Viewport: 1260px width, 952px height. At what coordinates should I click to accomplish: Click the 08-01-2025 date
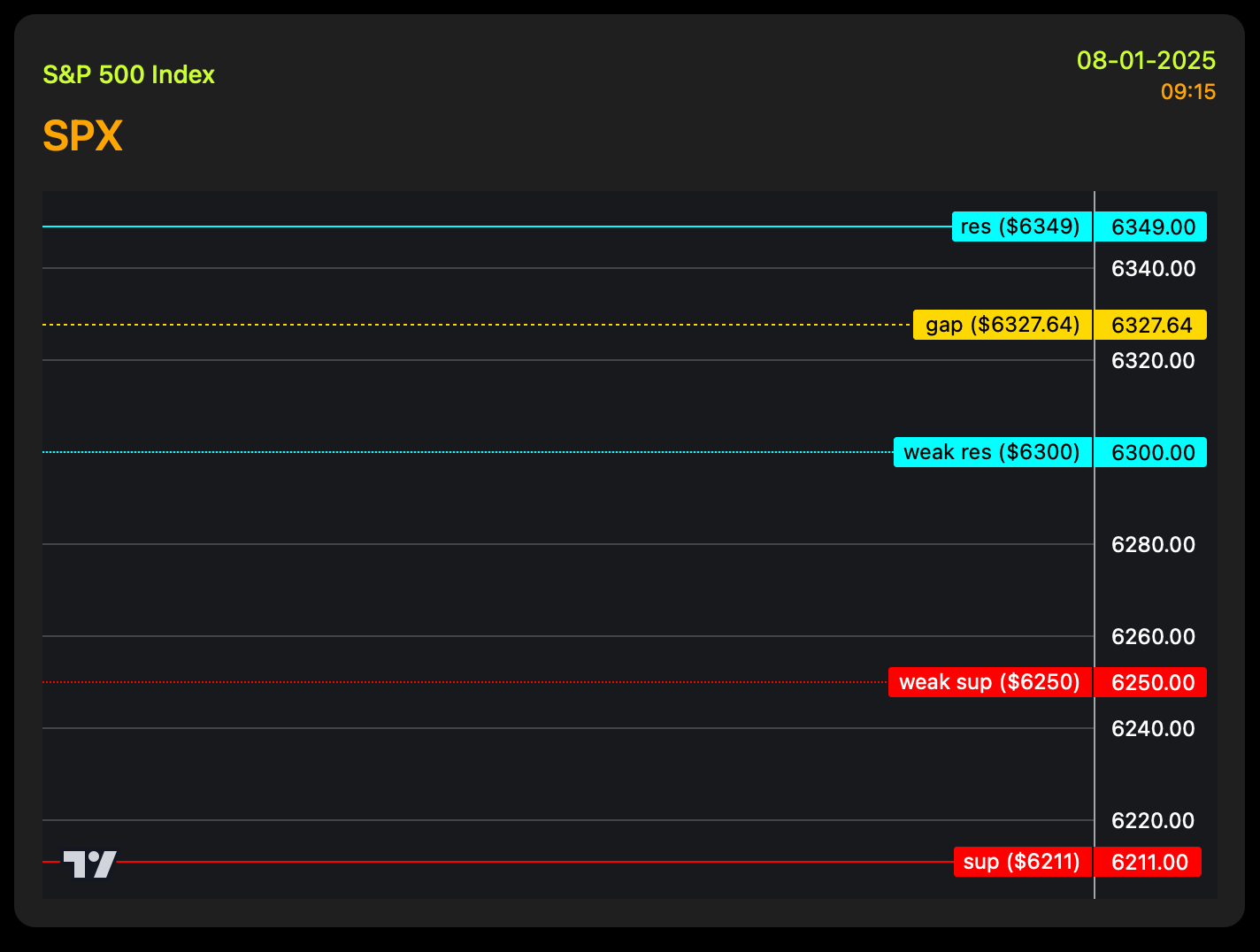(x=1146, y=61)
